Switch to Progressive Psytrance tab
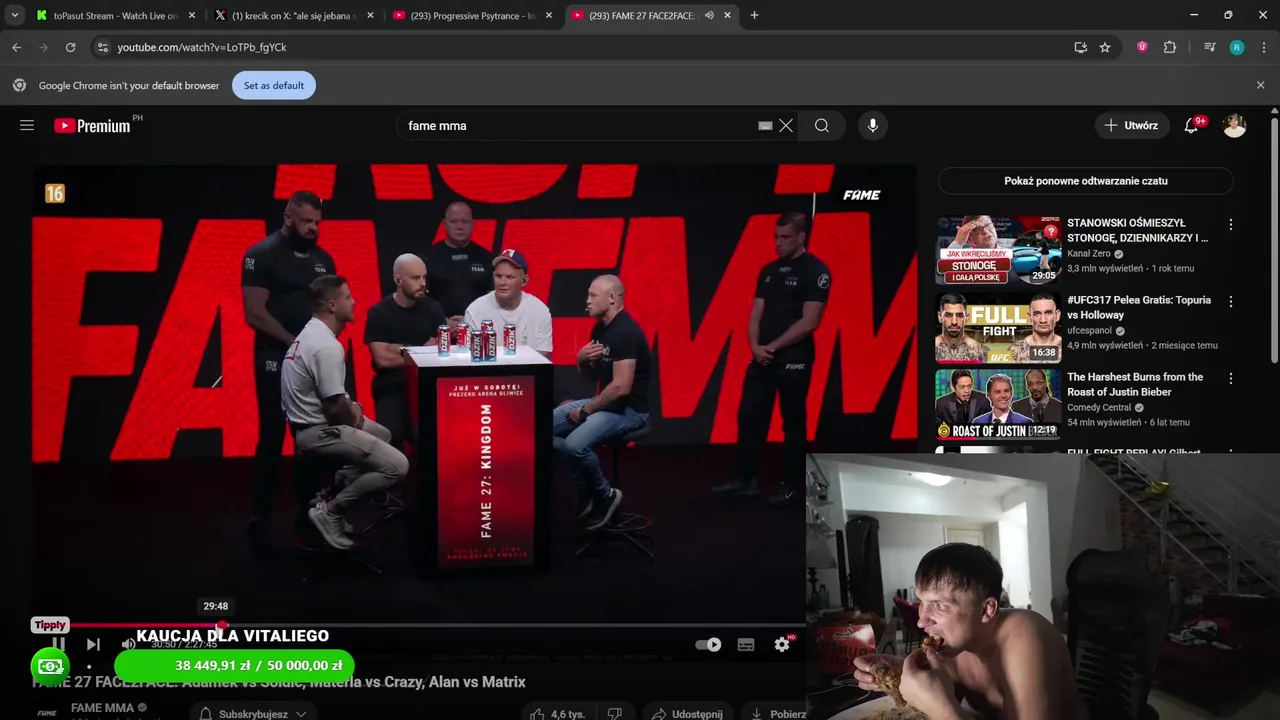1280x720 pixels. (x=473, y=15)
